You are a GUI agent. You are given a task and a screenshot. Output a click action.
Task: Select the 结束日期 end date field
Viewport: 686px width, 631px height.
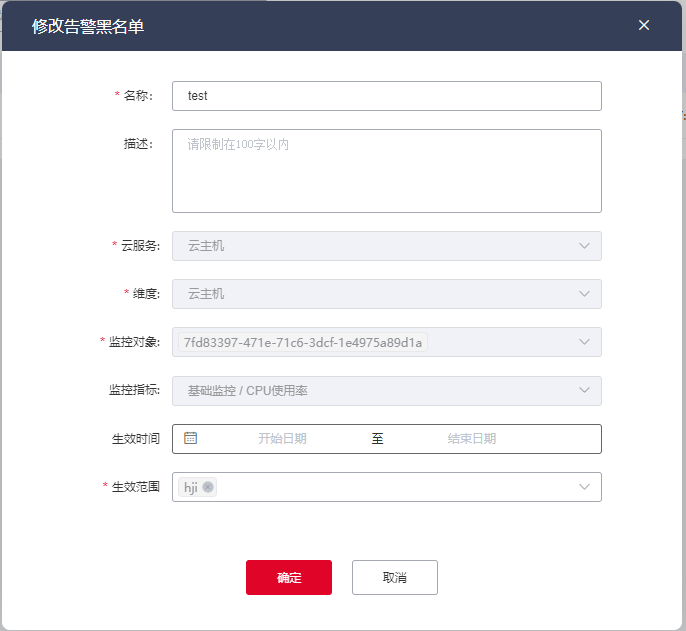[472, 439]
